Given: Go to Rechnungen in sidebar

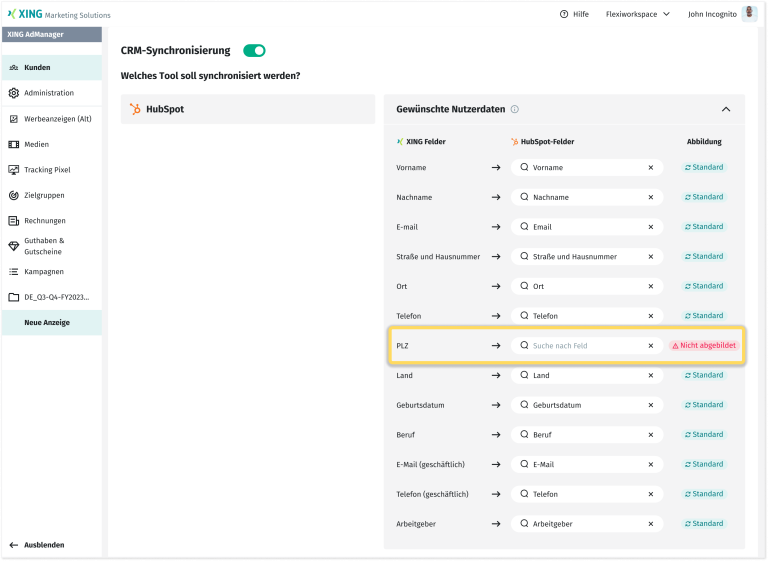Looking at the screenshot, I should pyautogui.click(x=44, y=221).
